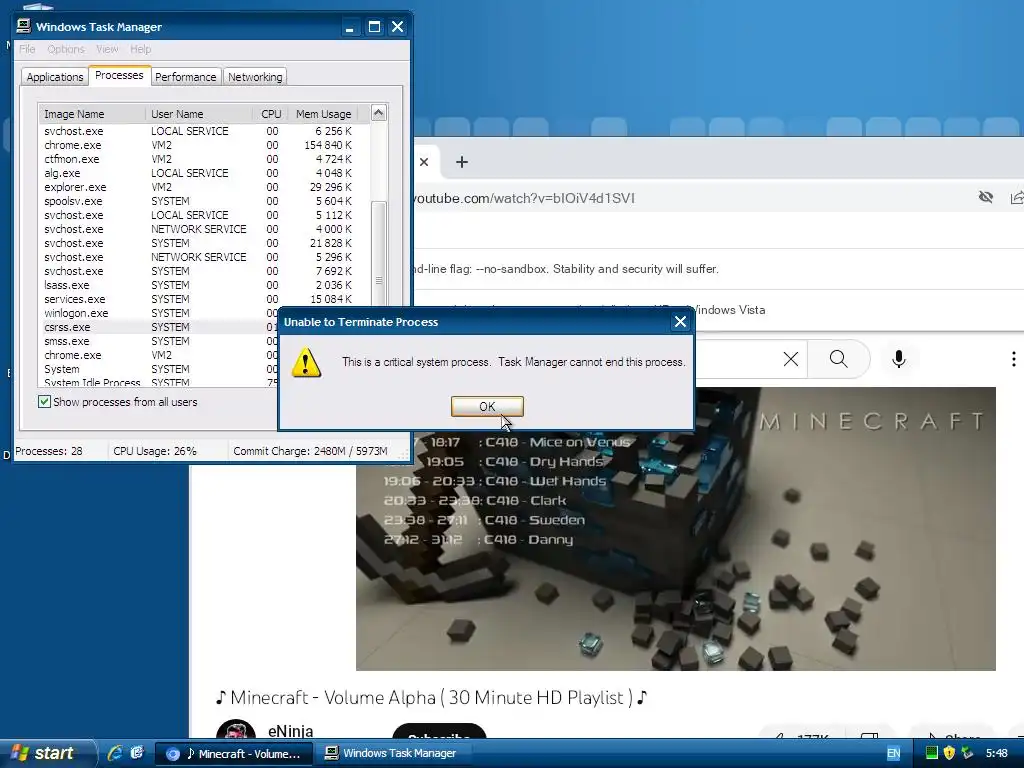Close the Unable to Terminate Process dialog
1024x768 pixels.
(680, 321)
